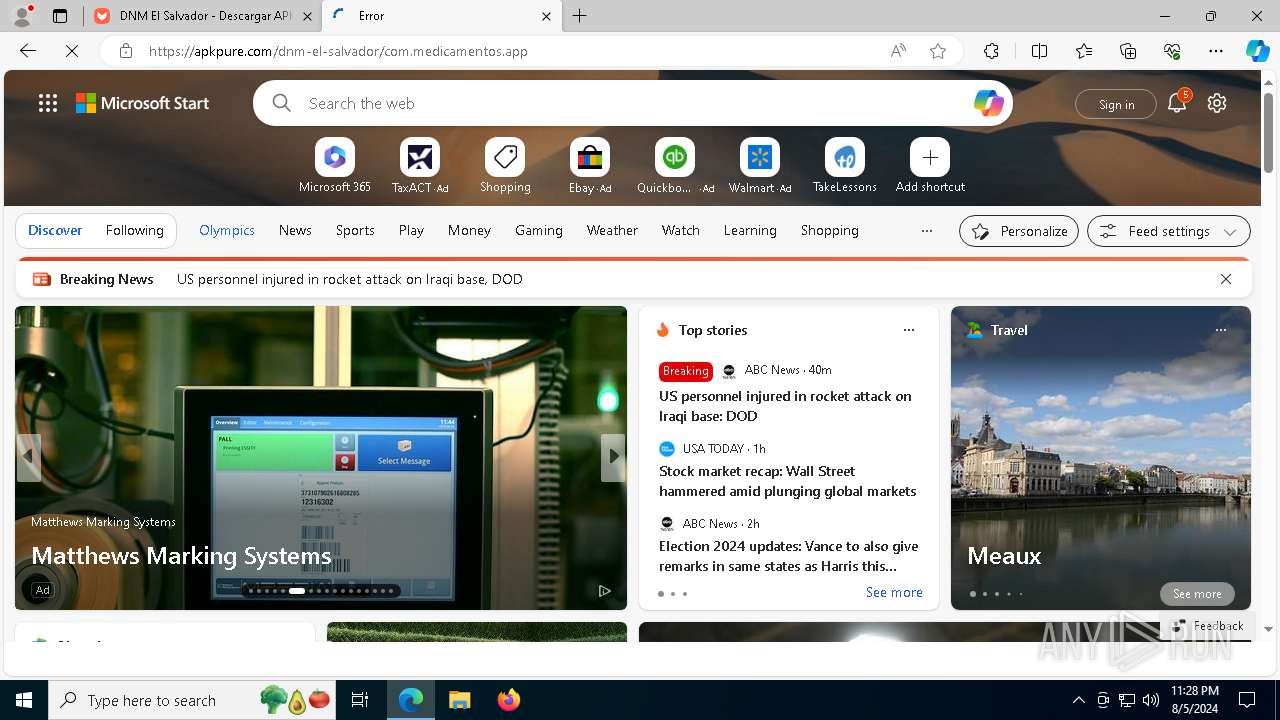This screenshot has width=1280, height=720.
Task: Open the Weather category
Action: [612, 230]
